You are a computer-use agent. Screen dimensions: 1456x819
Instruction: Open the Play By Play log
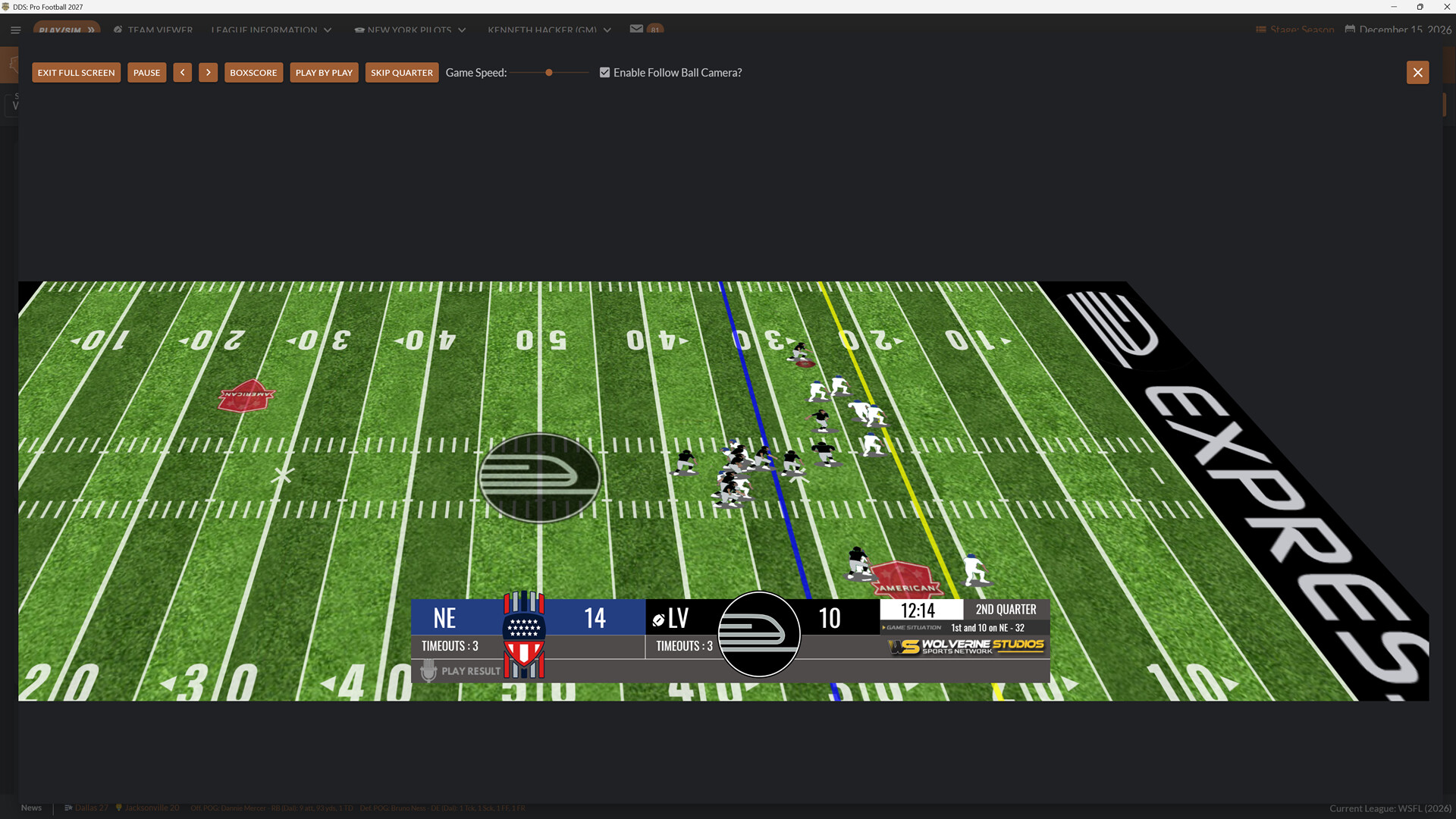click(324, 73)
